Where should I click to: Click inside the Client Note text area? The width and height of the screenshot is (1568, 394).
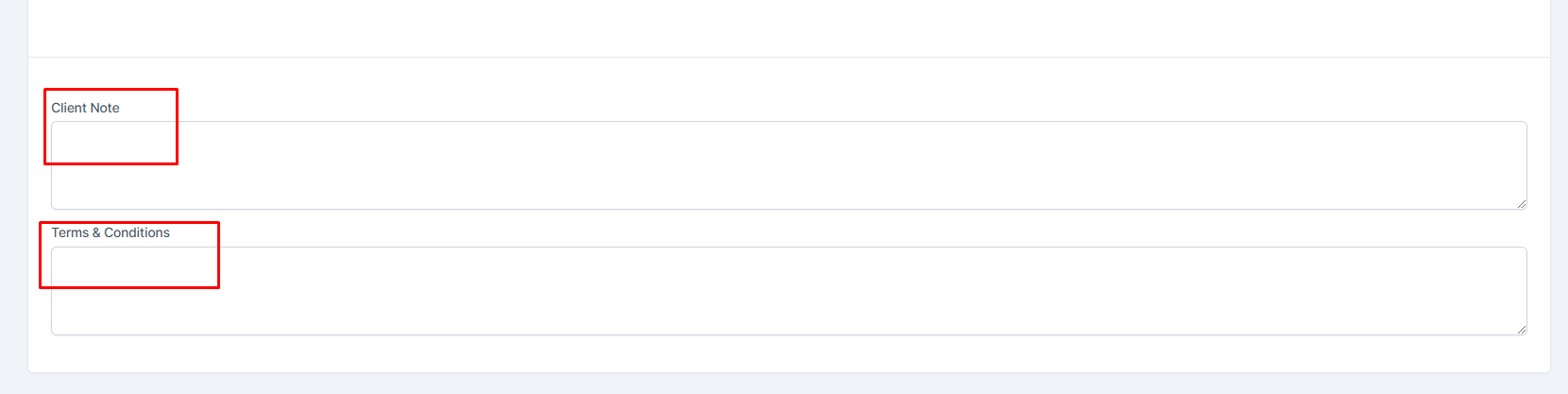pyautogui.click(x=789, y=165)
